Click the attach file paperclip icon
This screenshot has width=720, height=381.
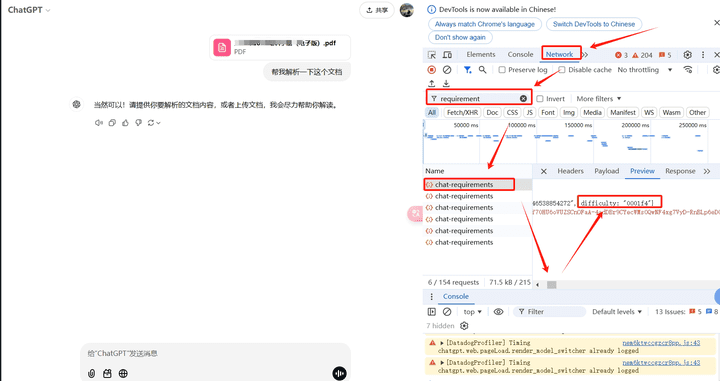(91, 374)
